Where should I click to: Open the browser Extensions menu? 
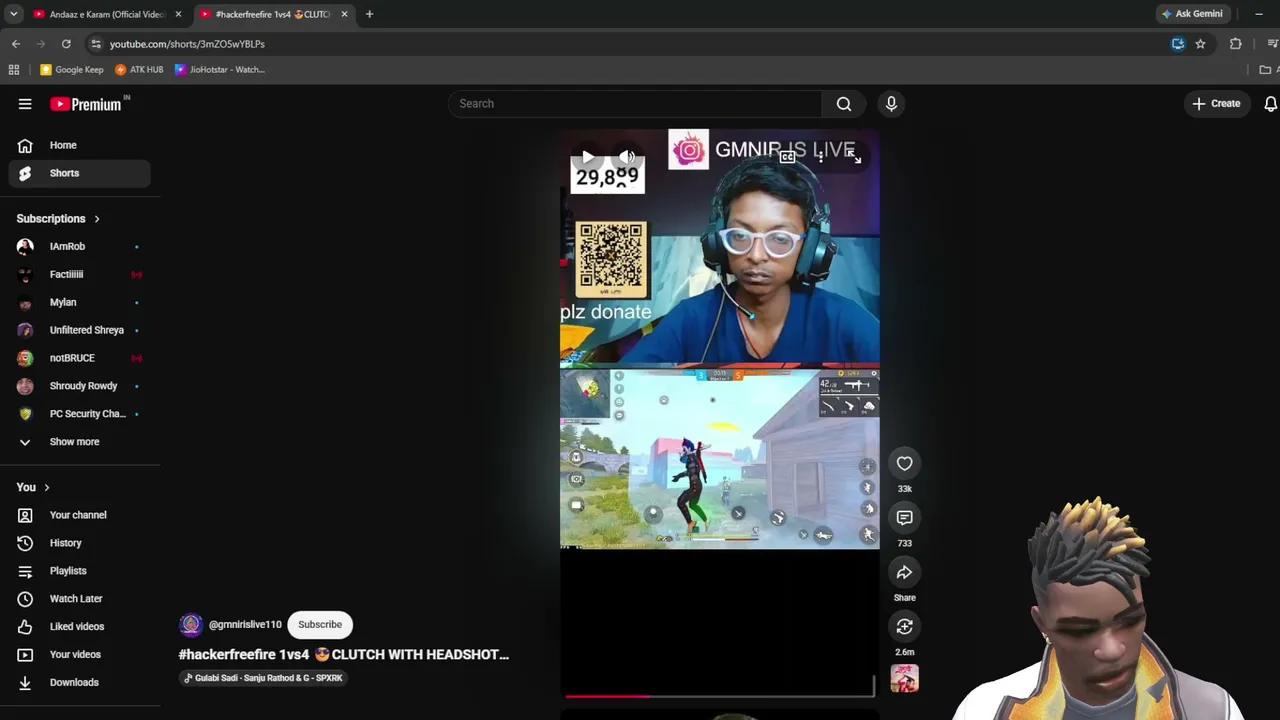click(x=1235, y=44)
